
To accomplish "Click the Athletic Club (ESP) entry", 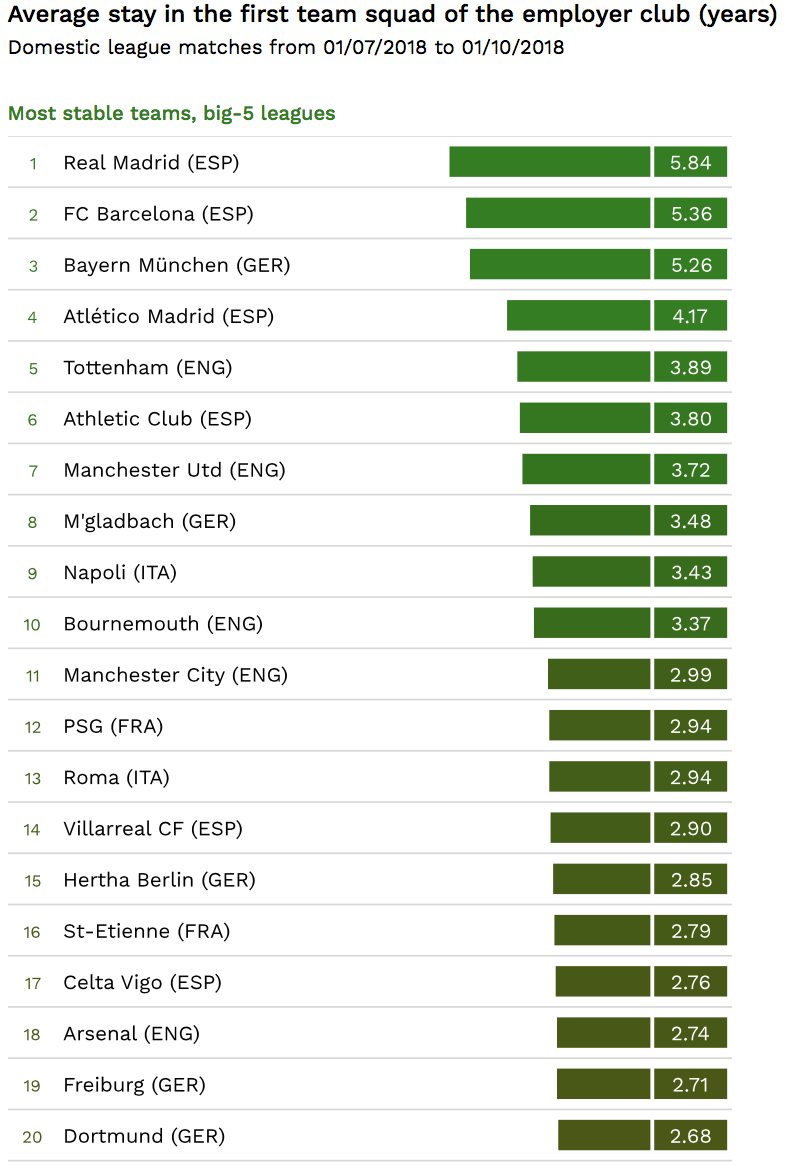I will point(157,419).
